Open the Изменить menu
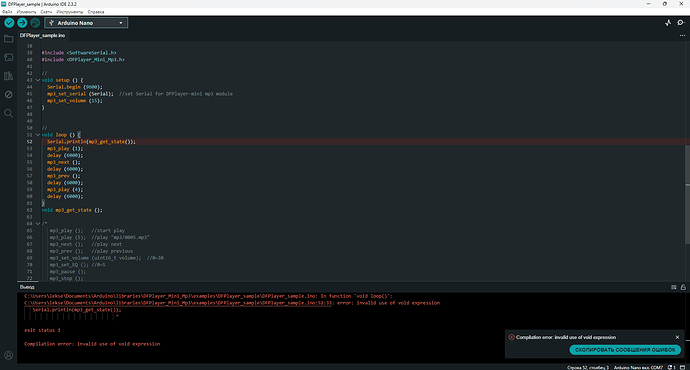 (26, 12)
